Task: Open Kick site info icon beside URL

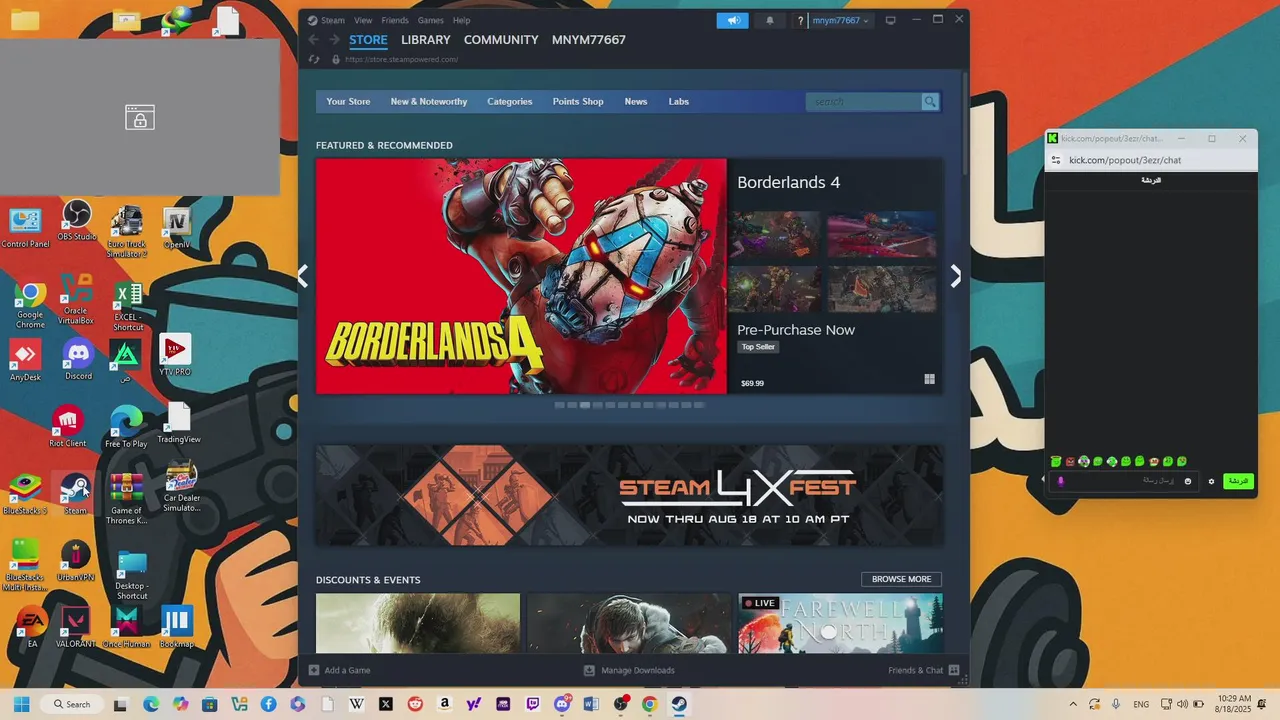Action: (x=1056, y=160)
